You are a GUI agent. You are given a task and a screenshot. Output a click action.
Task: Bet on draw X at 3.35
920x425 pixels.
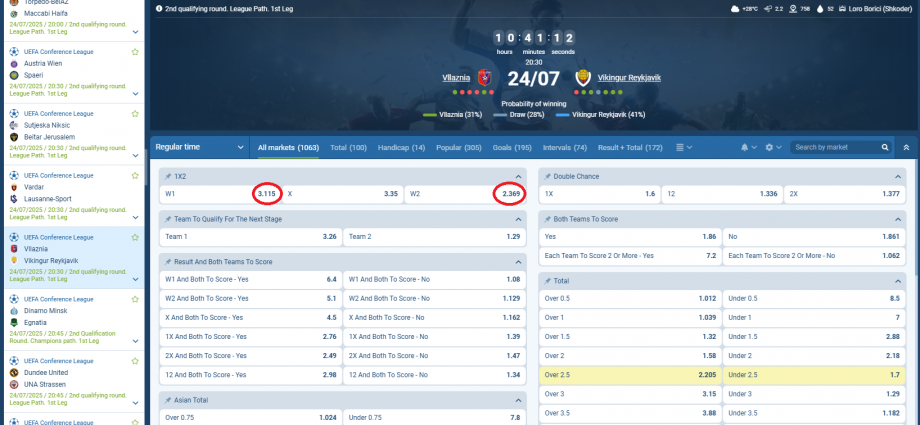pyautogui.click(x=343, y=194)
